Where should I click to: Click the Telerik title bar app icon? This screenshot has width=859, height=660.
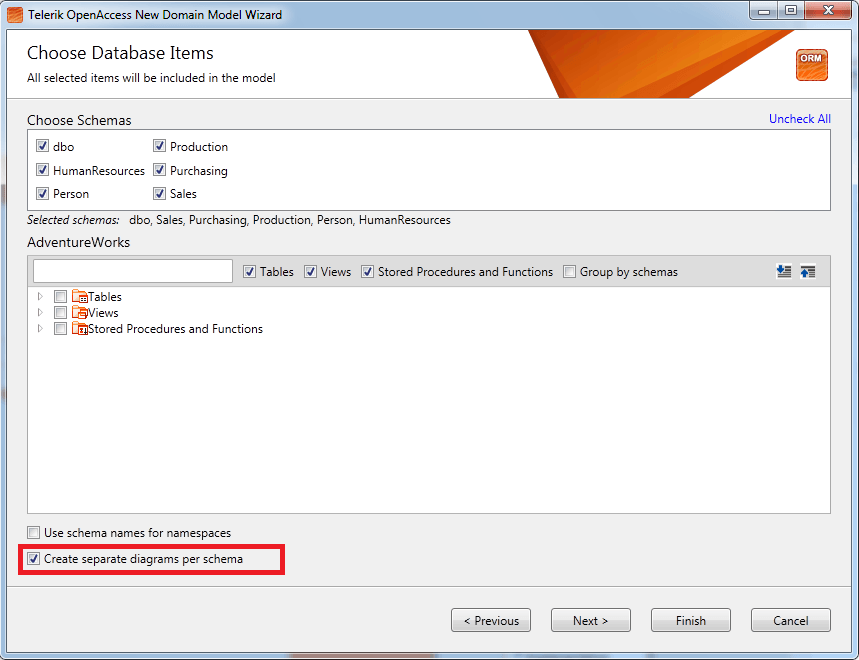[15, 14]
